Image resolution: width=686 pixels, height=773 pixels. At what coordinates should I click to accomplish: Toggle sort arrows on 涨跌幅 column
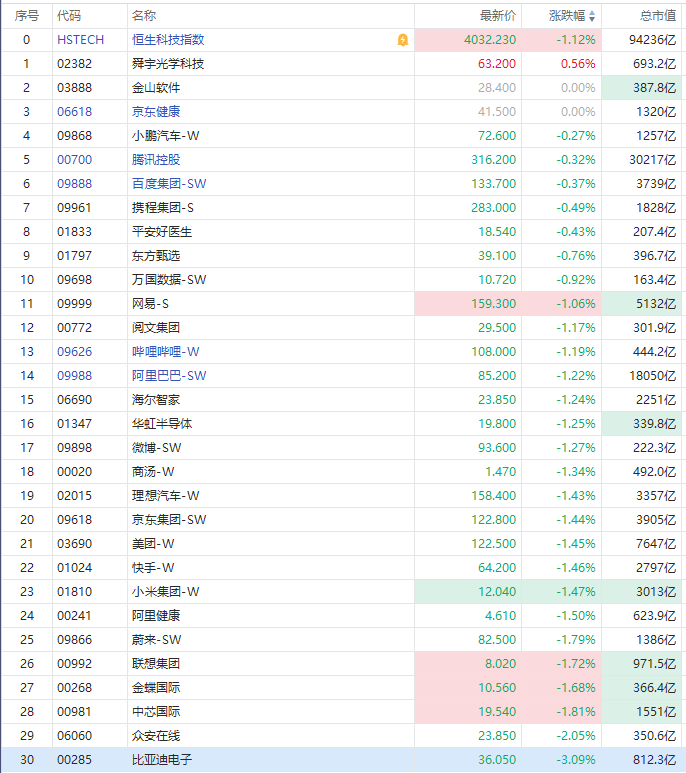click(x=591, y=16)
